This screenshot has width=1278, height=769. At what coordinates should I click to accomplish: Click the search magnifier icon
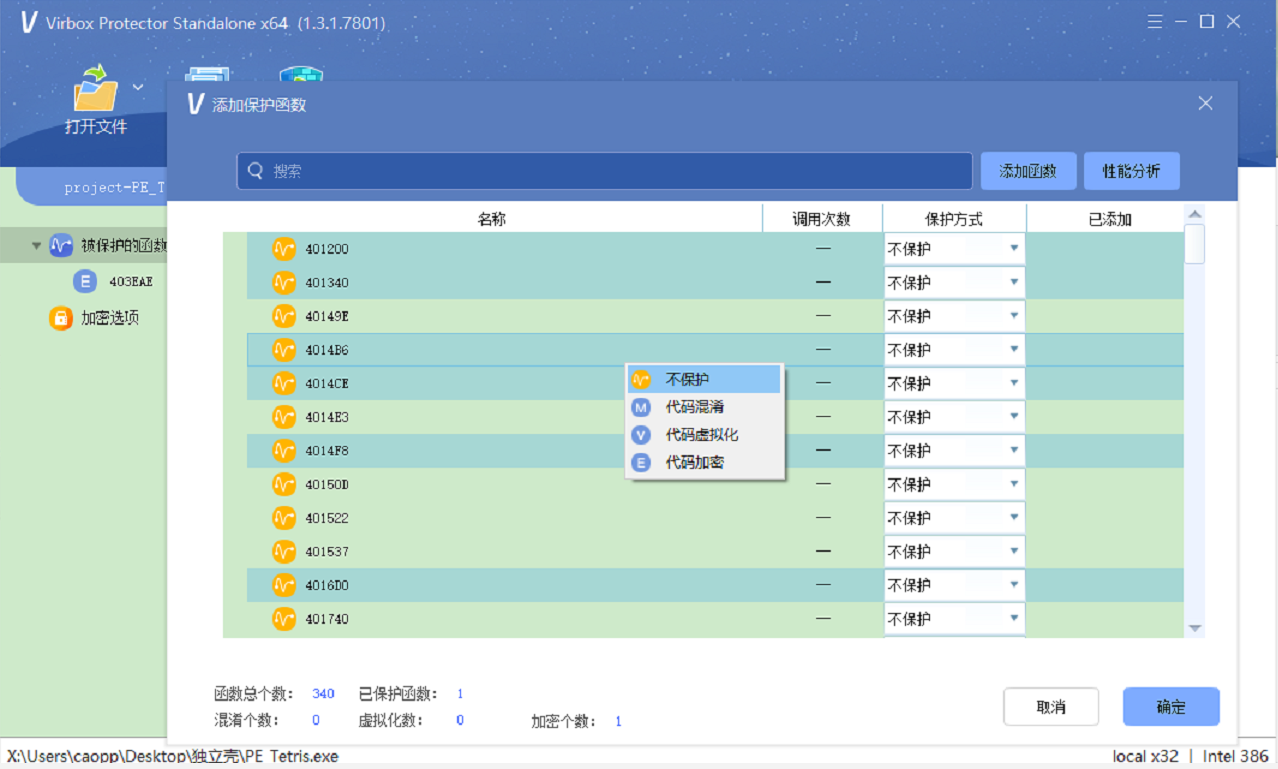tap(256, 171)
